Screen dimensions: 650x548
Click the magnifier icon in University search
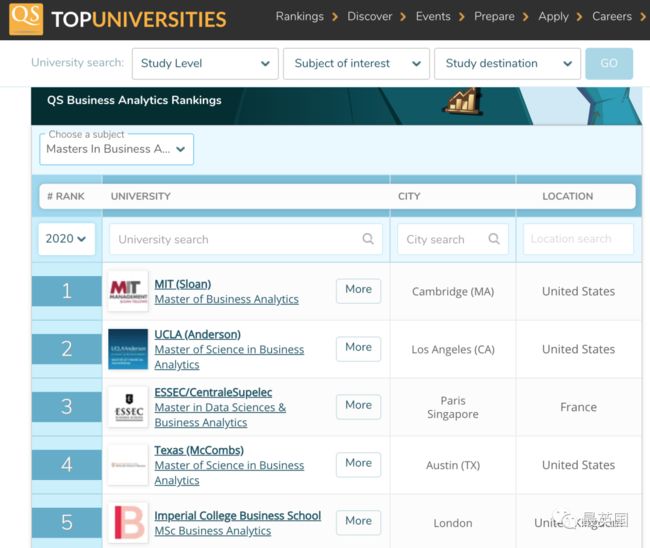coord(368,239)
